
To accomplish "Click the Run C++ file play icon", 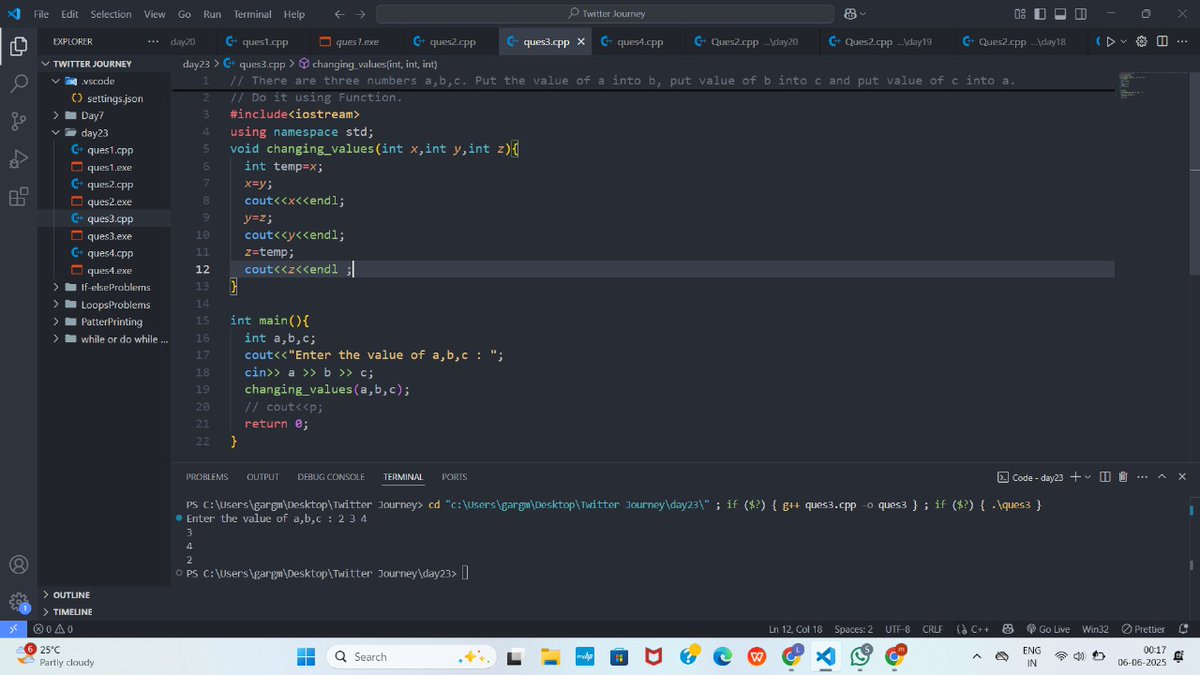I will tap(1109, 42).
